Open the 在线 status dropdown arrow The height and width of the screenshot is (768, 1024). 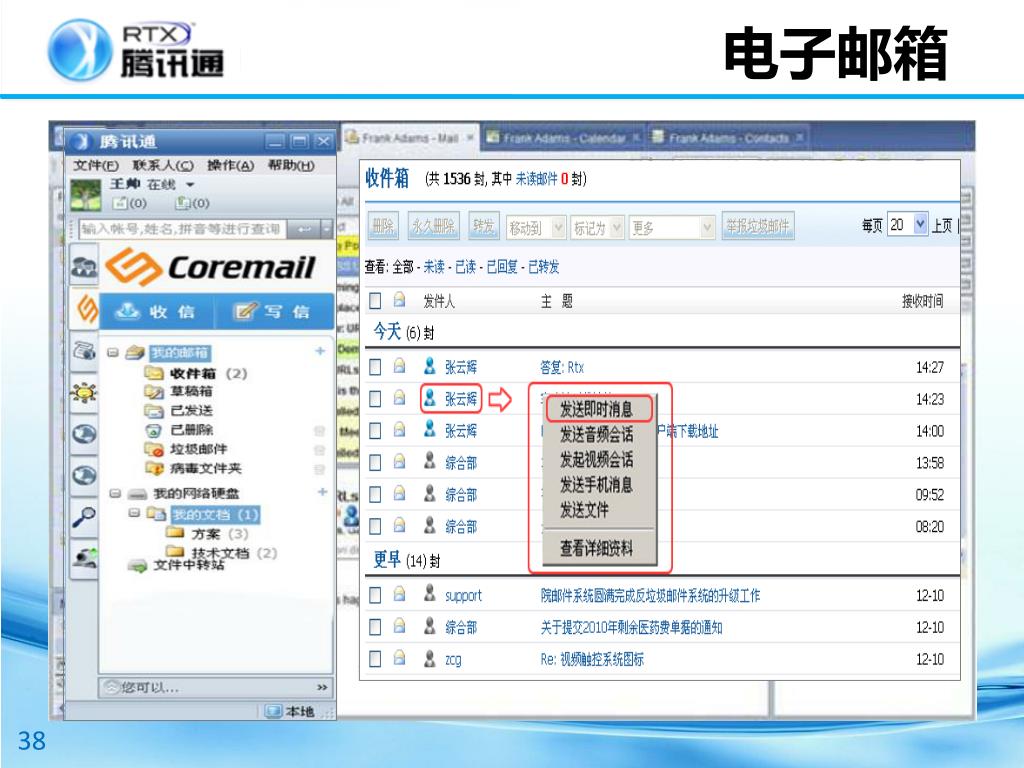(x=190, y=185)
